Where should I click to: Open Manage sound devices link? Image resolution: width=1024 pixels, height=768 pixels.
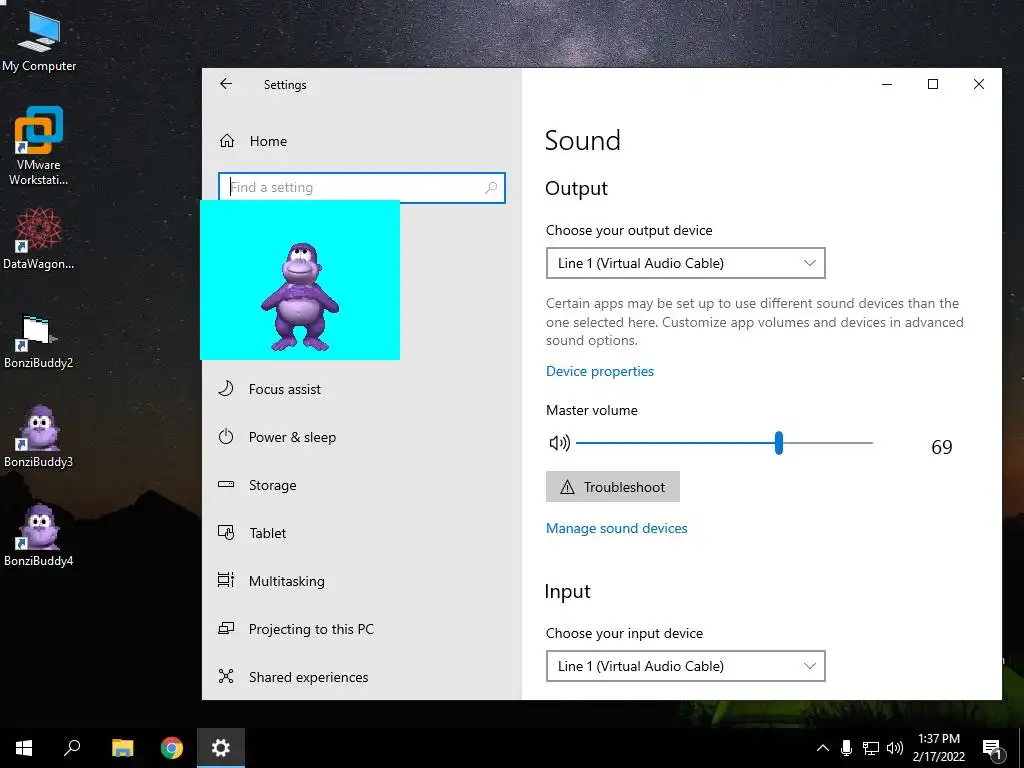pos(616,528)
